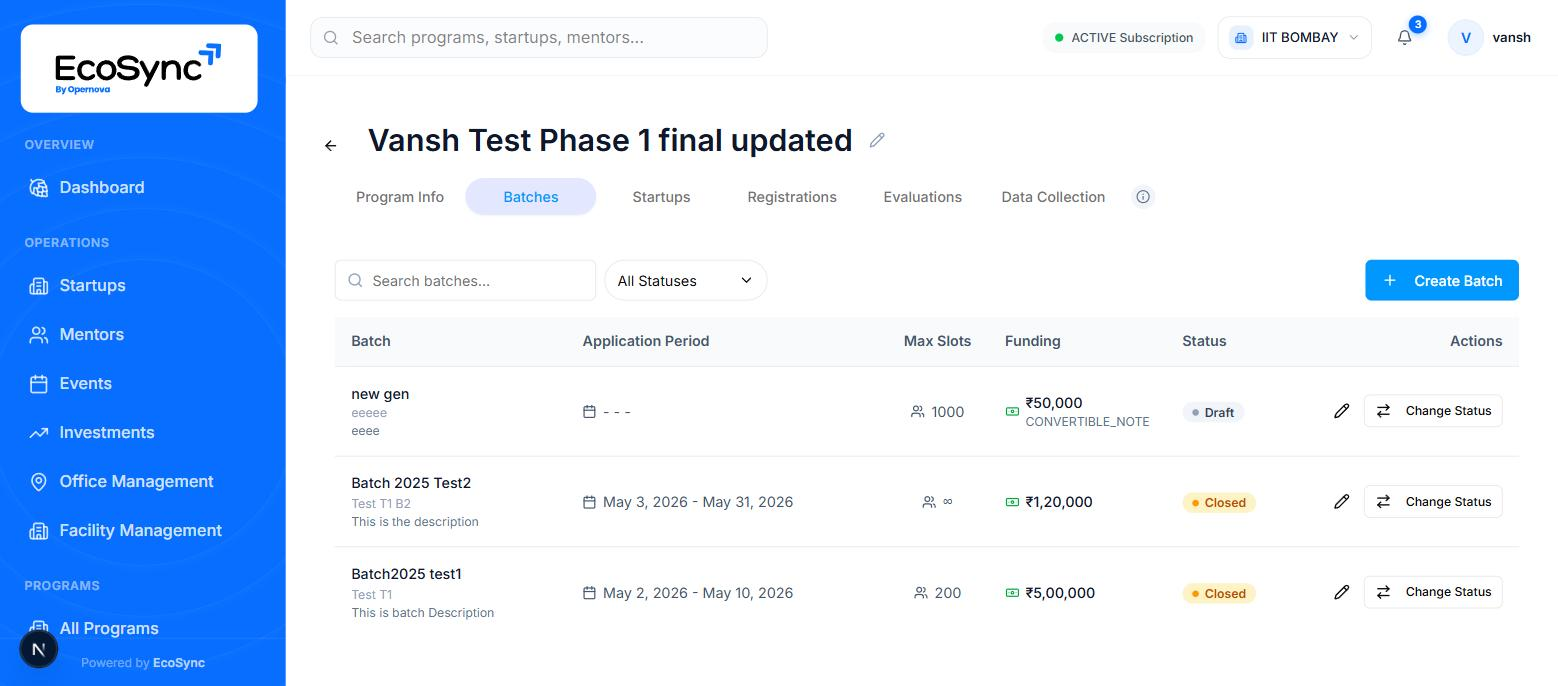Click the ACTIVE Subscription status pill
Screen dimensions: 1558x686
pyautogui.click(x=1124, y=38)
